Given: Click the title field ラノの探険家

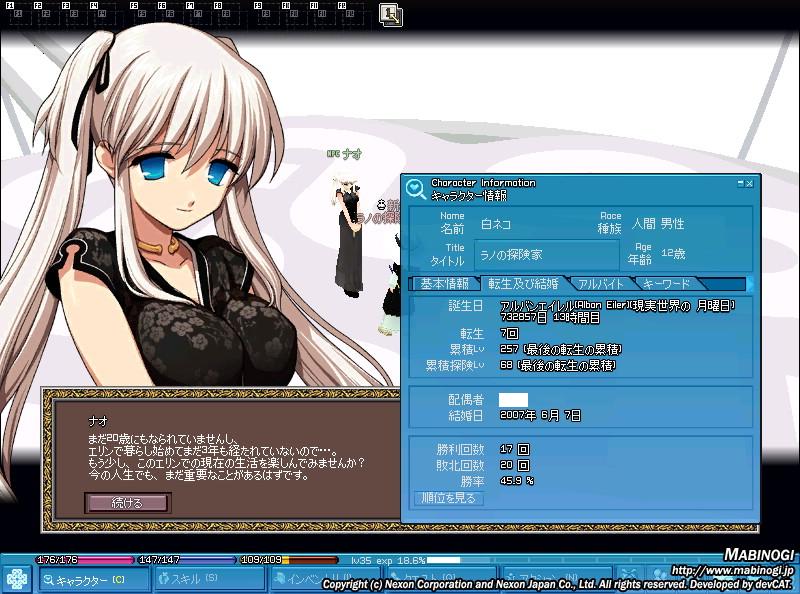Looking at the screenshot, I should pos(546,254).
